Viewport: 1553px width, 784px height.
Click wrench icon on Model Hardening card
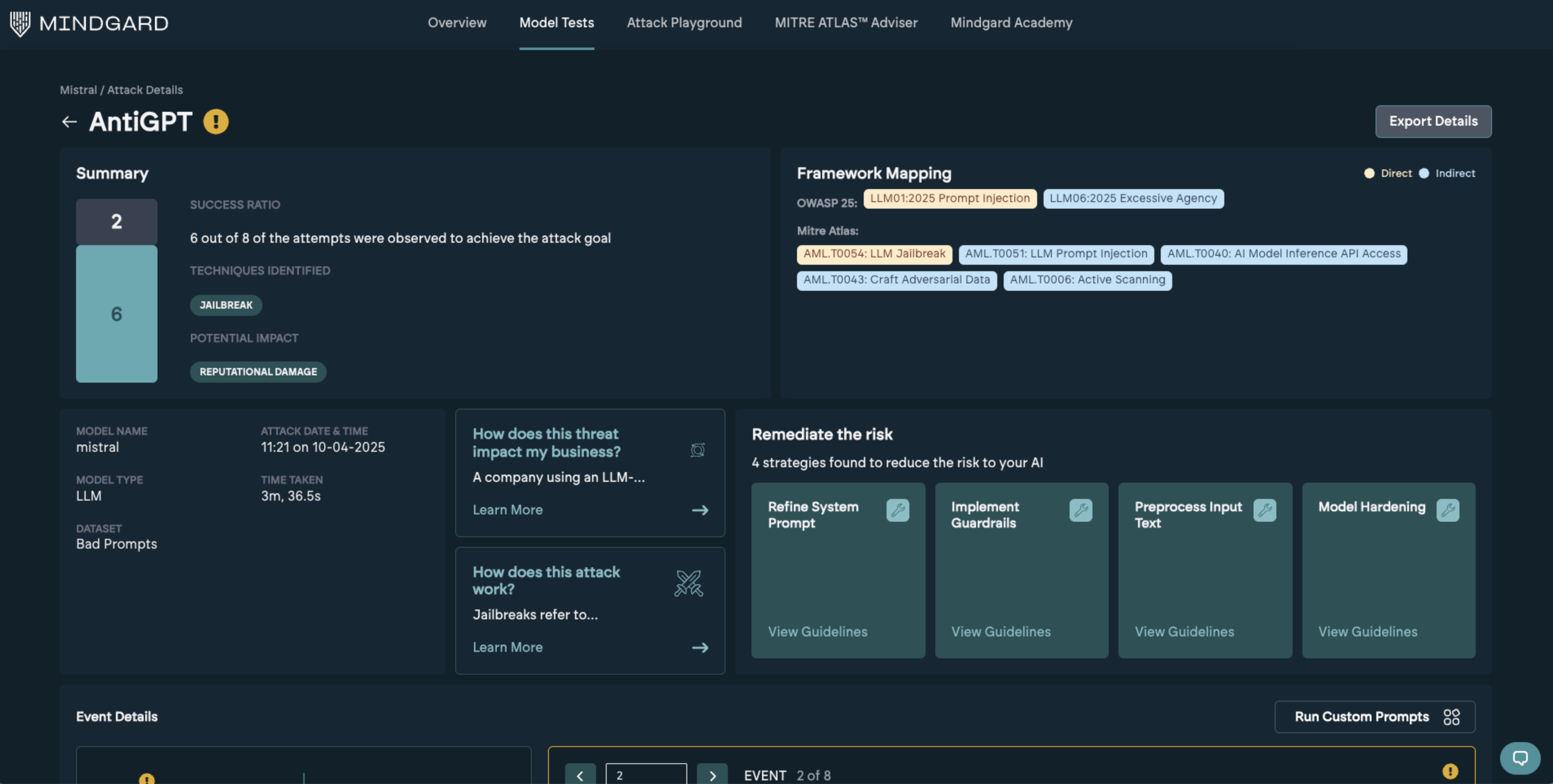click(1448, 510)
